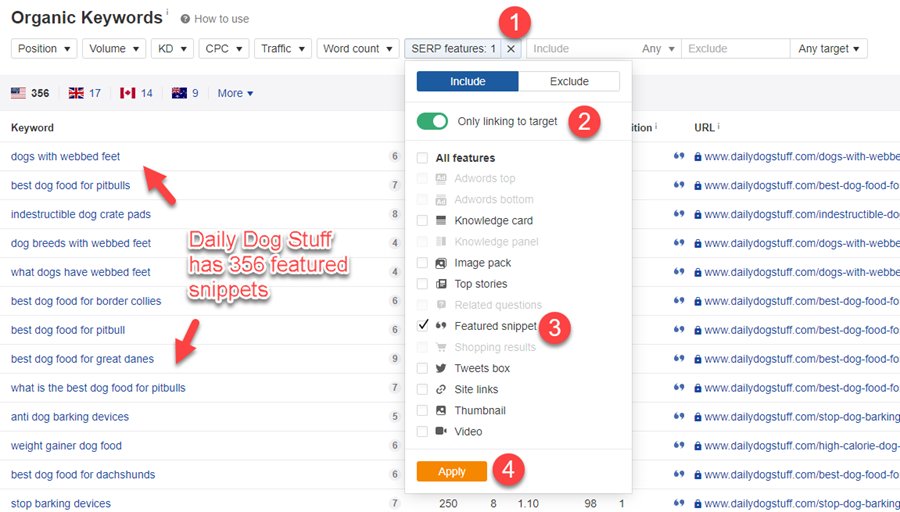900x512 pixels.
Task: Clear SERP features filter with X icon
Action: (511, 49)
